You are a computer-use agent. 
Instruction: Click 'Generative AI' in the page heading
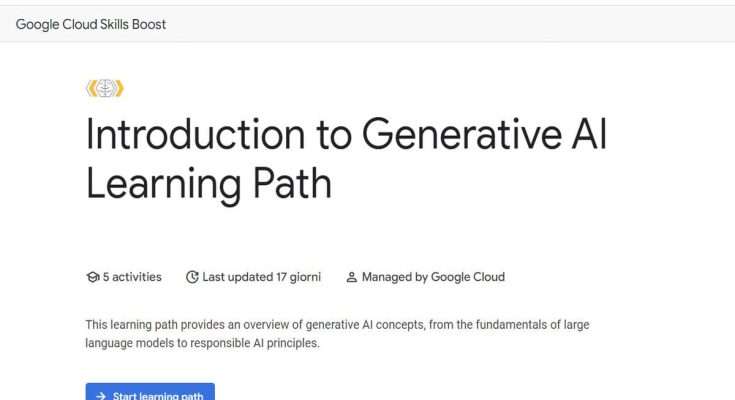click(484, 134)
